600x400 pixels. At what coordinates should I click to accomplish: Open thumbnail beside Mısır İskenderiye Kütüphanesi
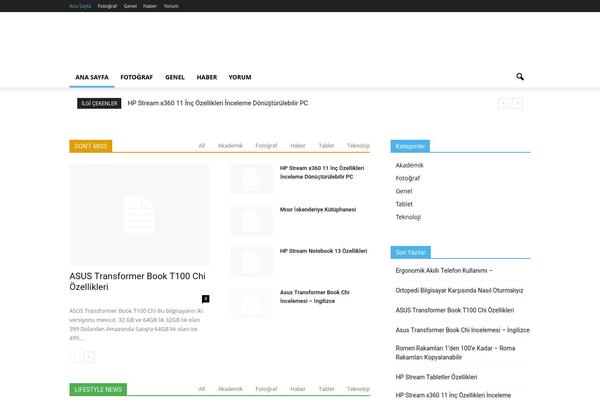[x=251, y=220]
